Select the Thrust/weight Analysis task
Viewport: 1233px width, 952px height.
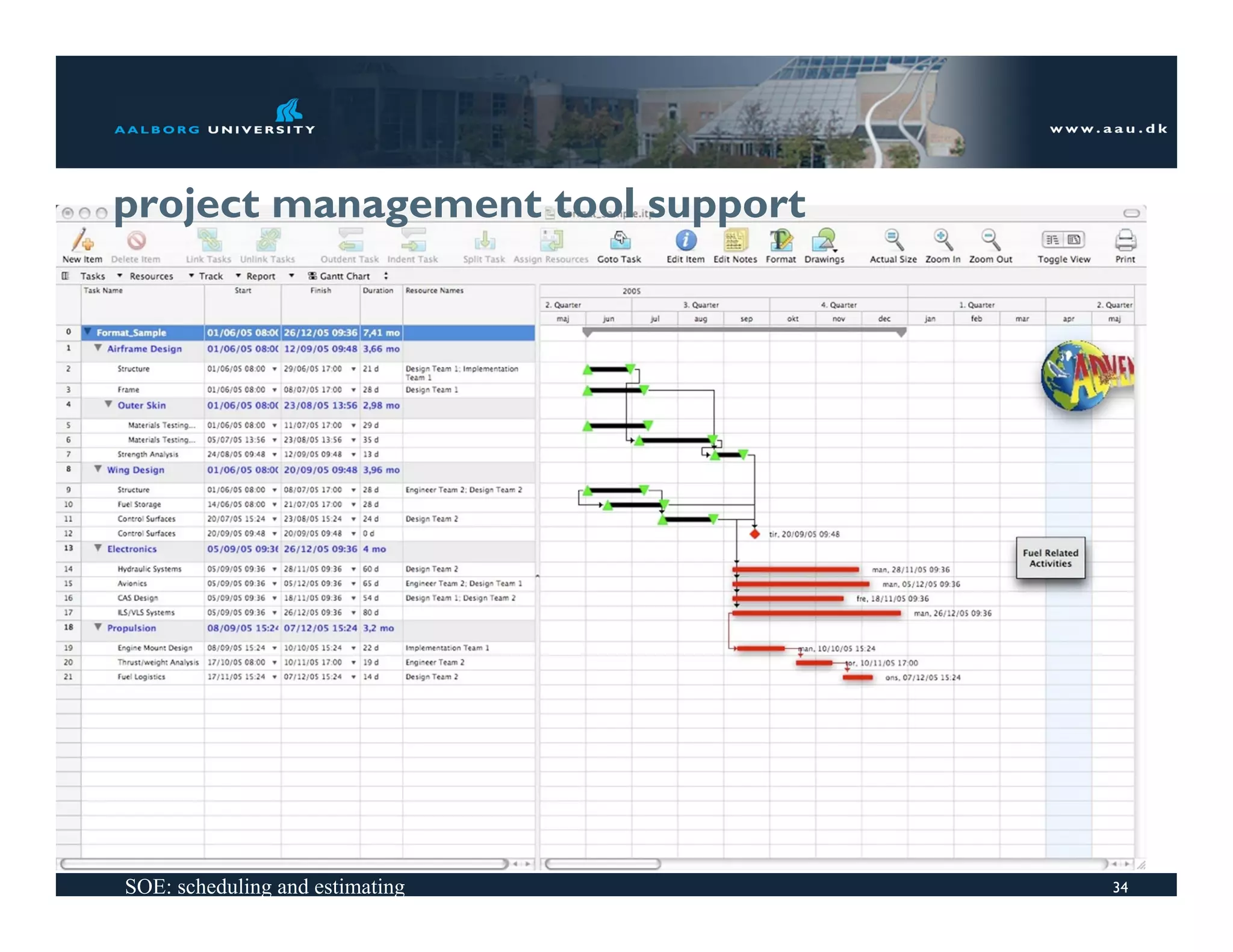click(158, 663)
